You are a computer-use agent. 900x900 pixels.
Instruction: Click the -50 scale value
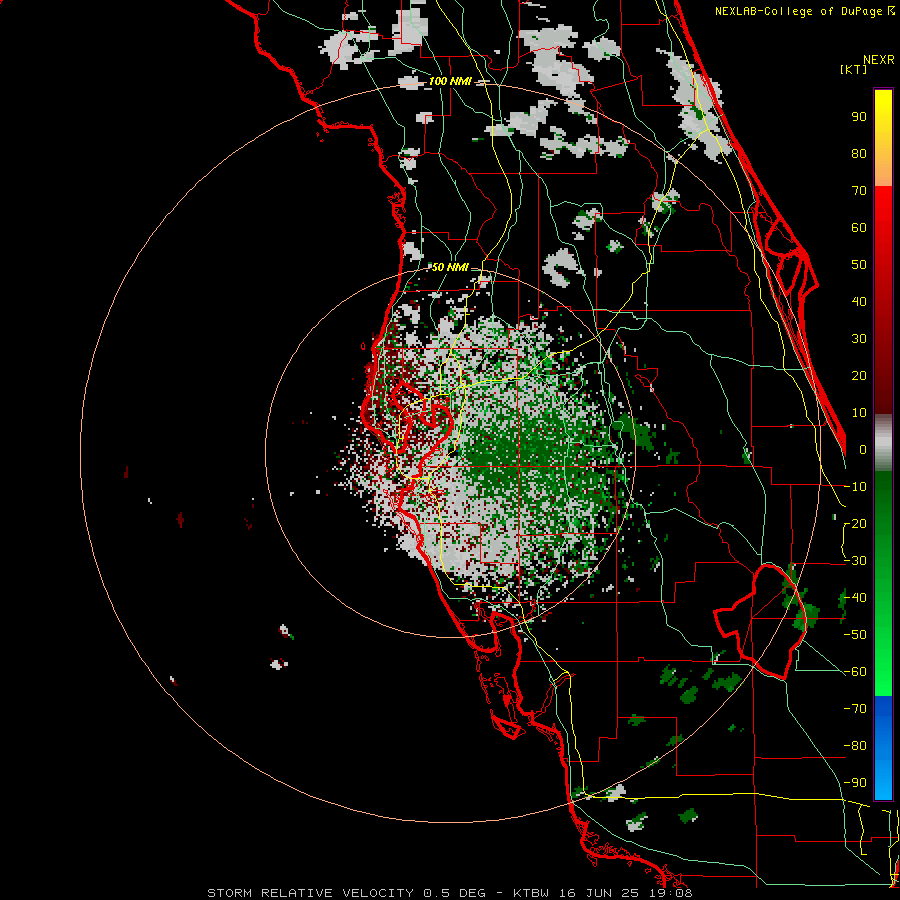click(x=855, y=635)
